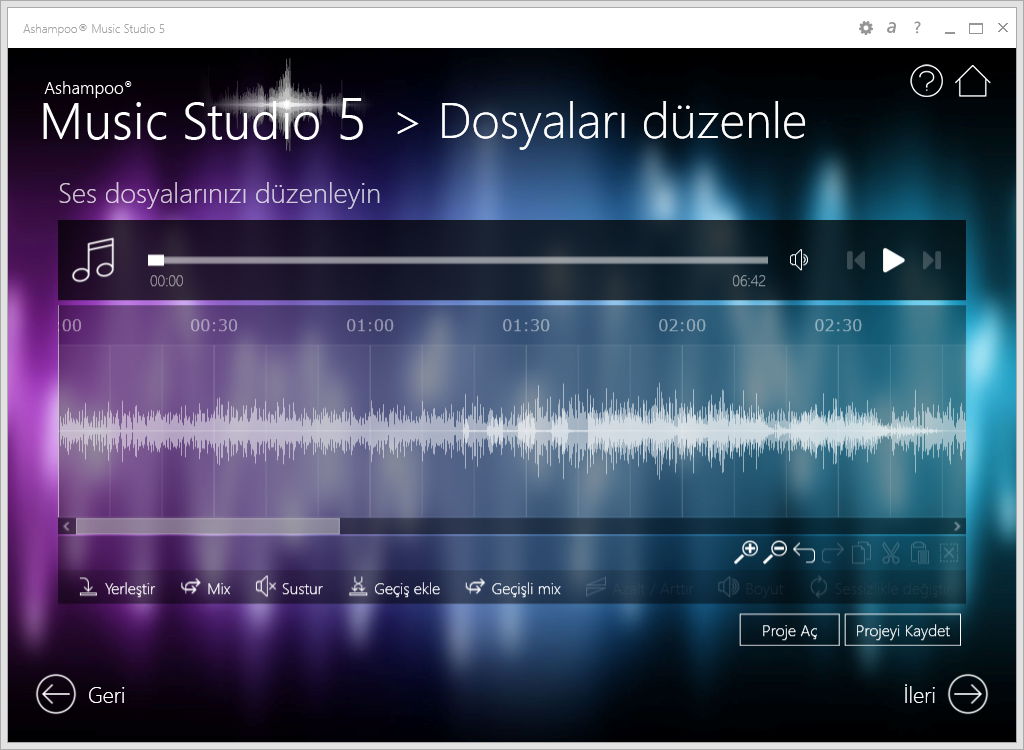This screenshot has height=750, width=1024.
Task: Go back with the Geri arrow
Action: pyautogui.click(x=56, y=694)
